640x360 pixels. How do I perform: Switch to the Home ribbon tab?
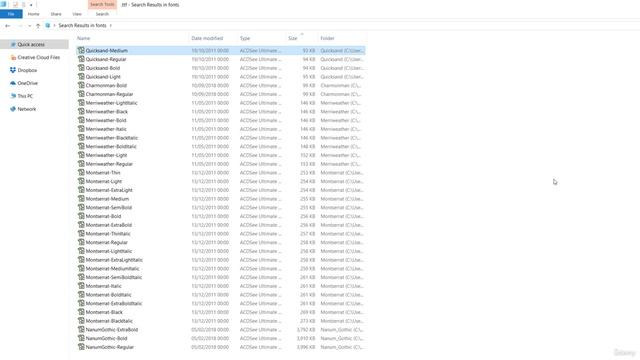point(33,14)
